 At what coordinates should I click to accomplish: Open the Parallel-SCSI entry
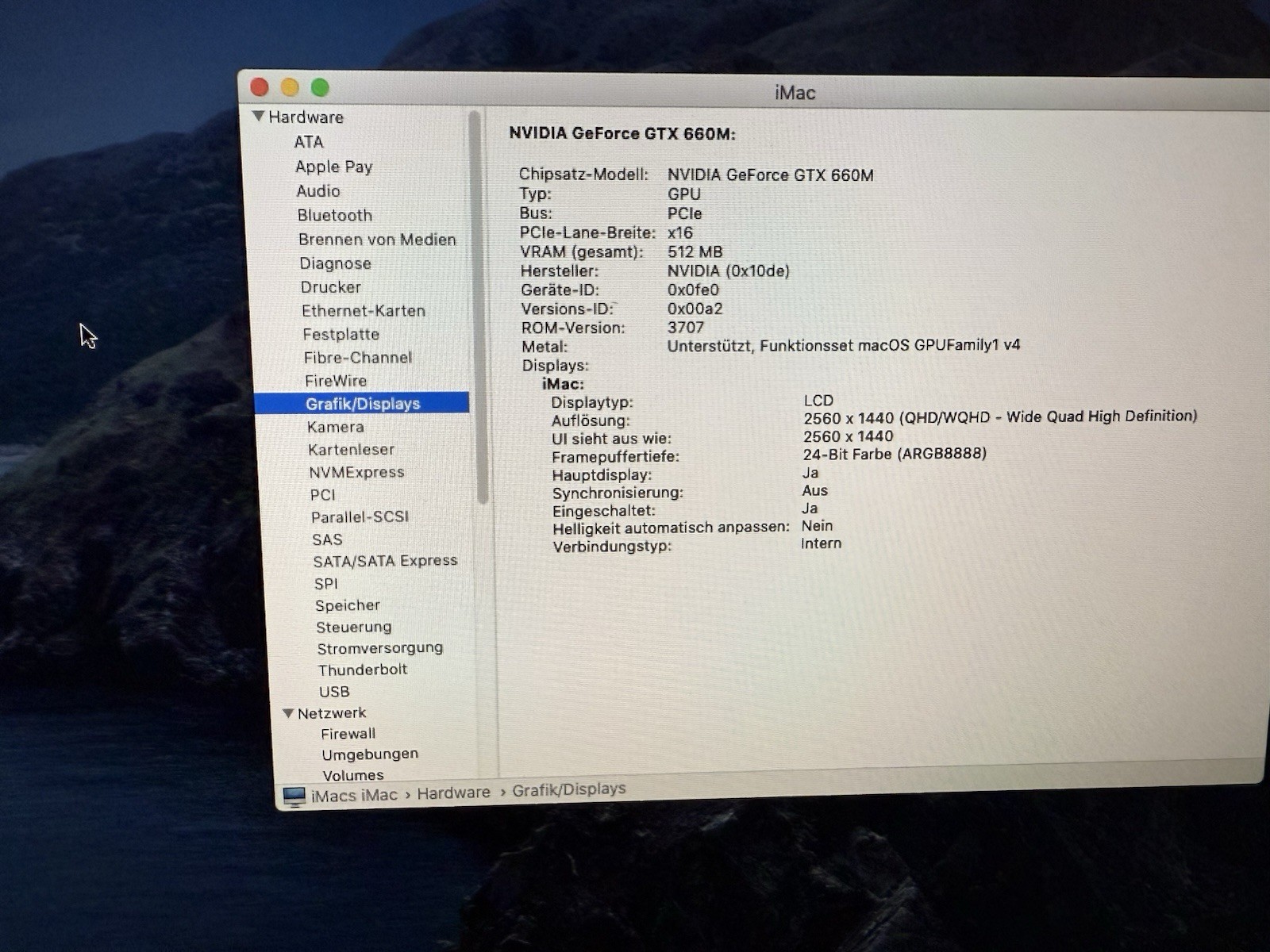(x=360, y=517)
